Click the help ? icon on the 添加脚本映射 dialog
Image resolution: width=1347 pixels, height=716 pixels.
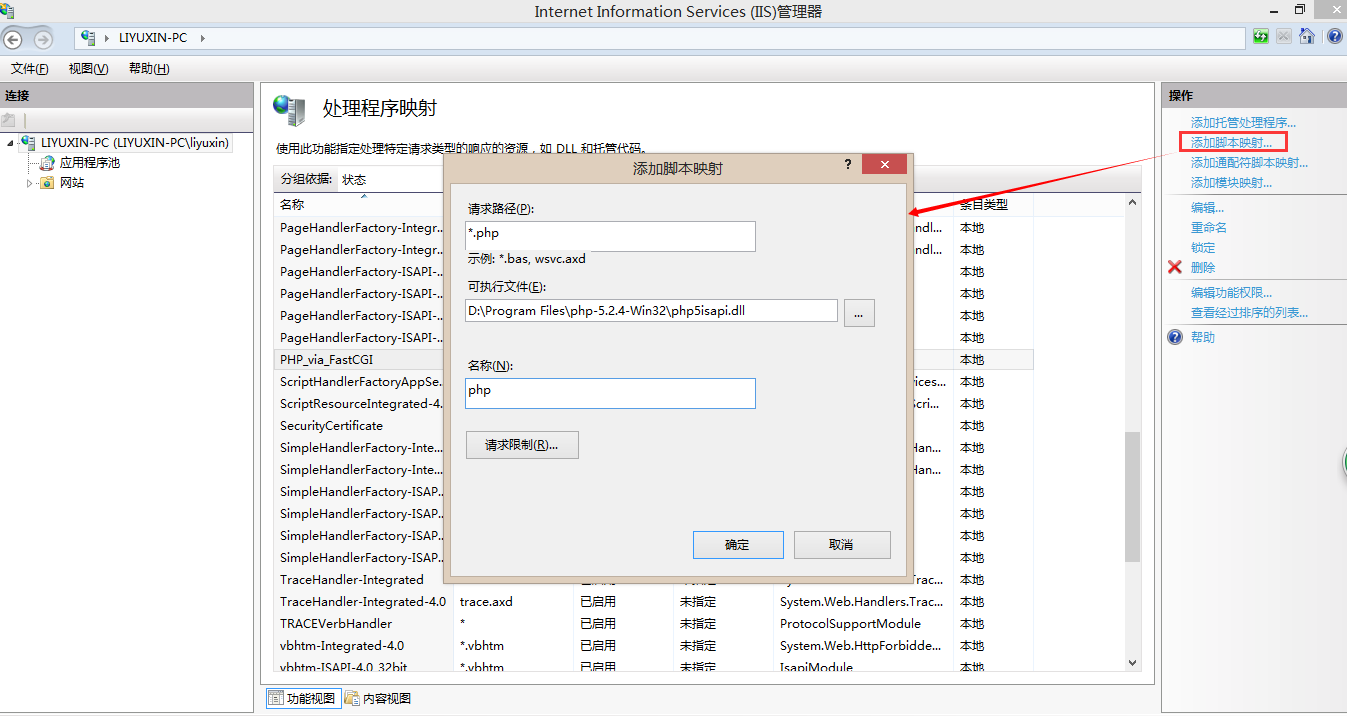pos(847,163)
